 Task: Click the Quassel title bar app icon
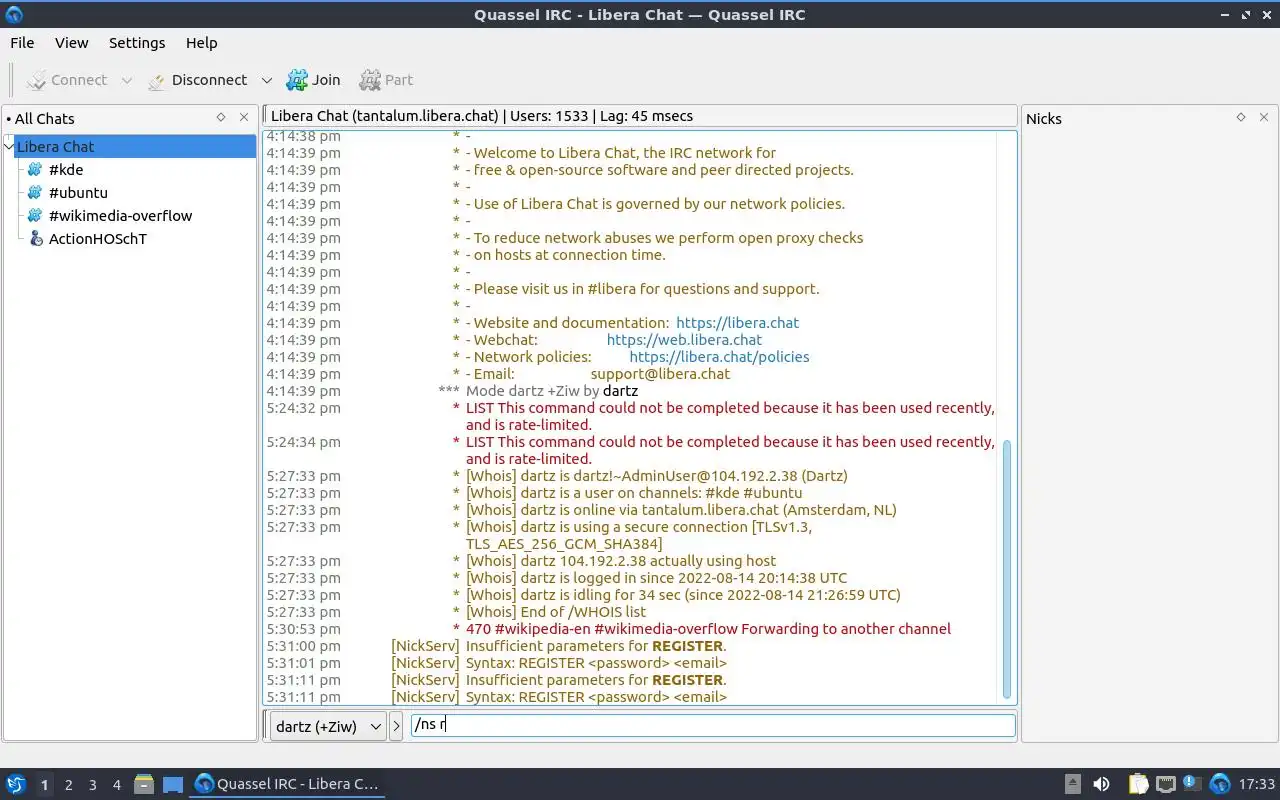point(14,14)
